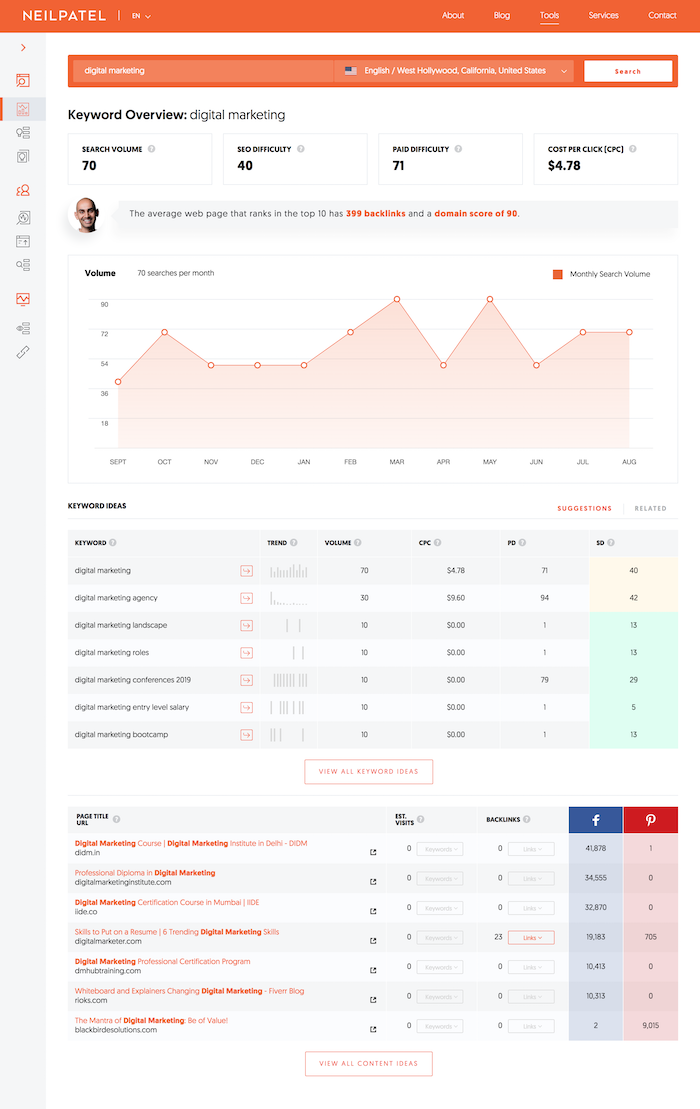The width and height of the screenshot is (700, 1109).
Task: Click arrow icon for digital marketing agency row
Action: 246,598
